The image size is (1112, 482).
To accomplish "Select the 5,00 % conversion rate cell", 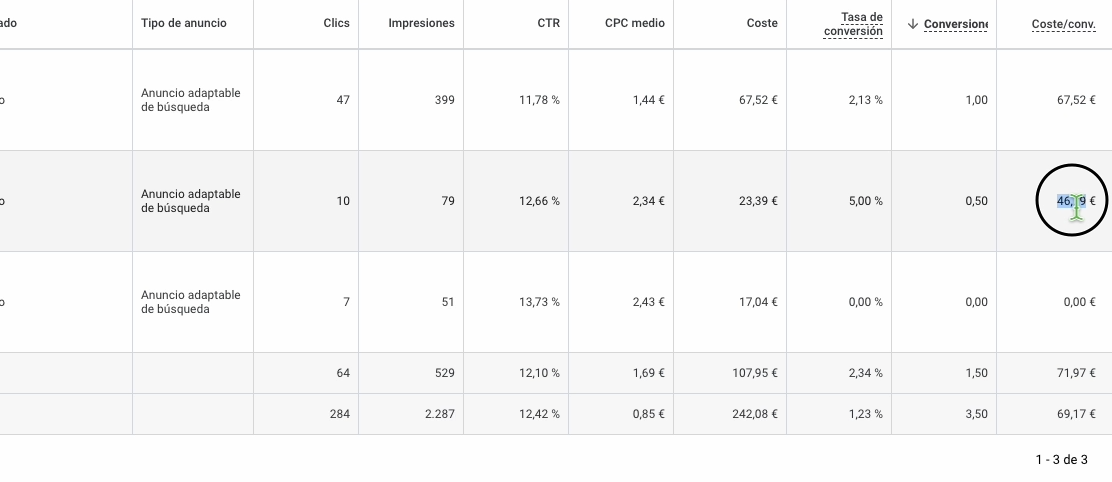I will (x=865, y=201).
